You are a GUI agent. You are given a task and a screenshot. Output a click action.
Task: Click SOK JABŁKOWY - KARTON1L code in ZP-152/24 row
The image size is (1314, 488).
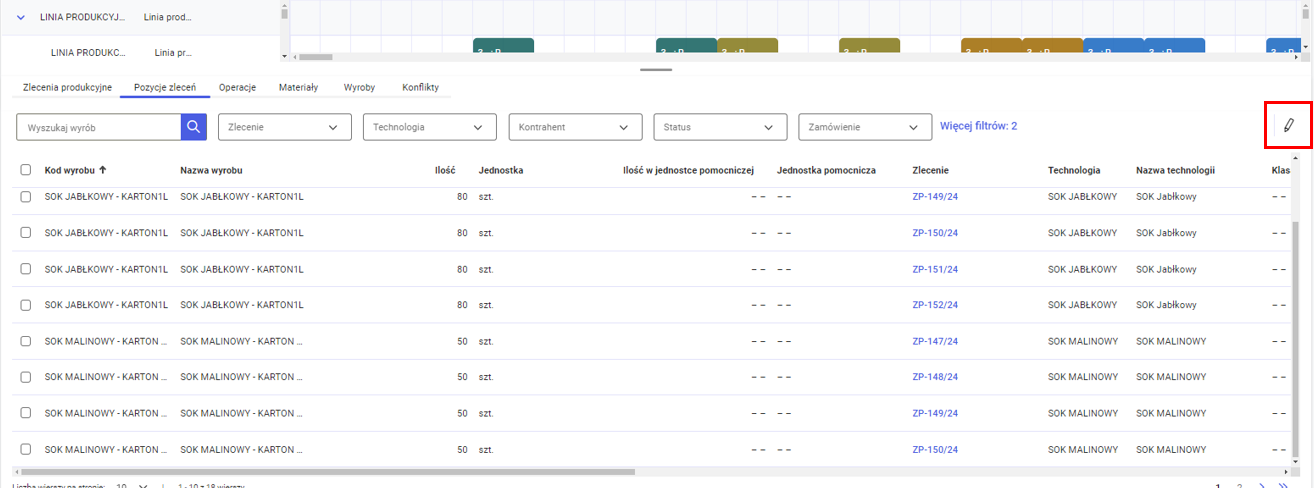coord(106,305)
